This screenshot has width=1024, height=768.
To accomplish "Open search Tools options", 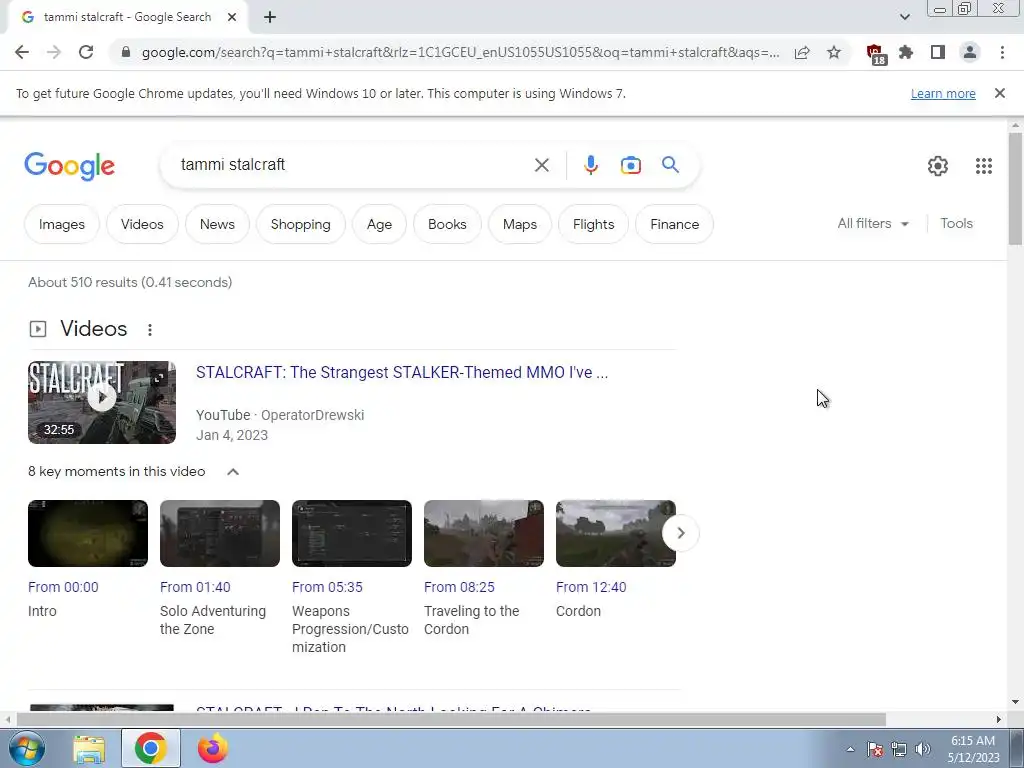I will point(956,223).
